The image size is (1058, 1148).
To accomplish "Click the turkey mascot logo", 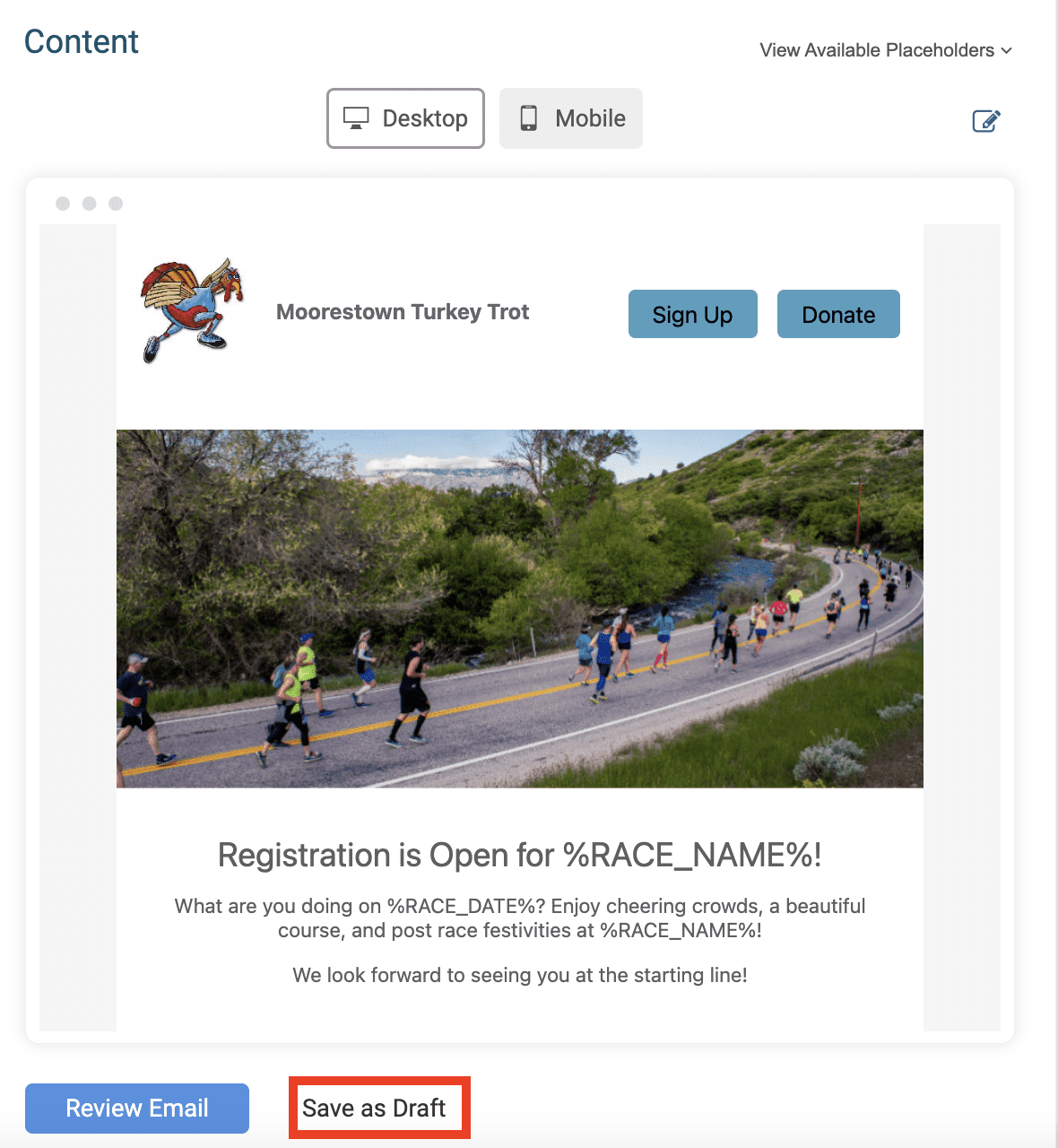I will [192, 310].
